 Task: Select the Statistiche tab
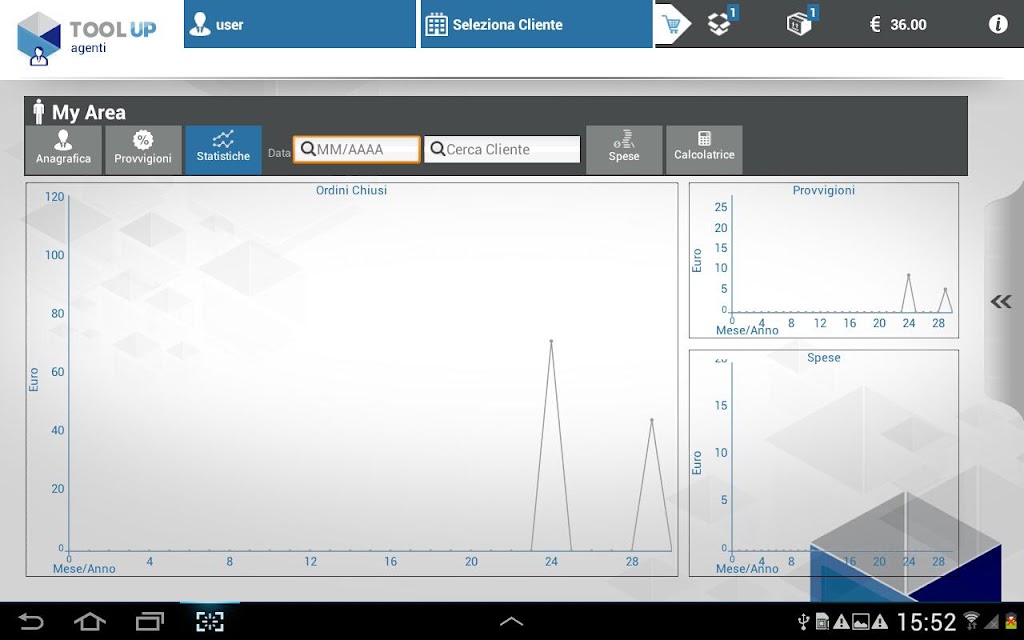(223, 150)
